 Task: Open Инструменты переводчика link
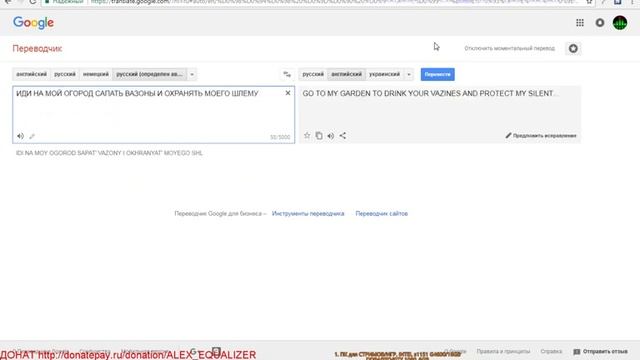click(x=308, y=213)
